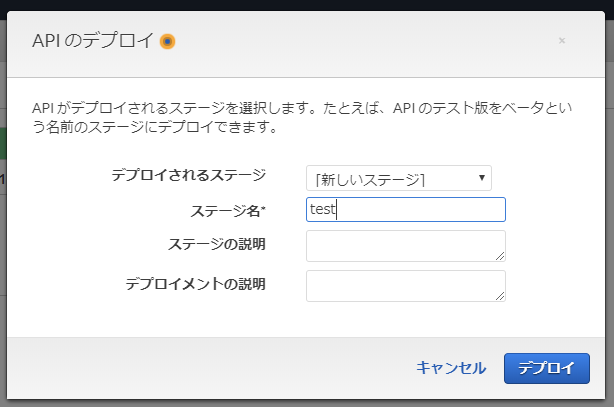
Task: Click the デプロイされるステージ label
Action: coord(189,175)
